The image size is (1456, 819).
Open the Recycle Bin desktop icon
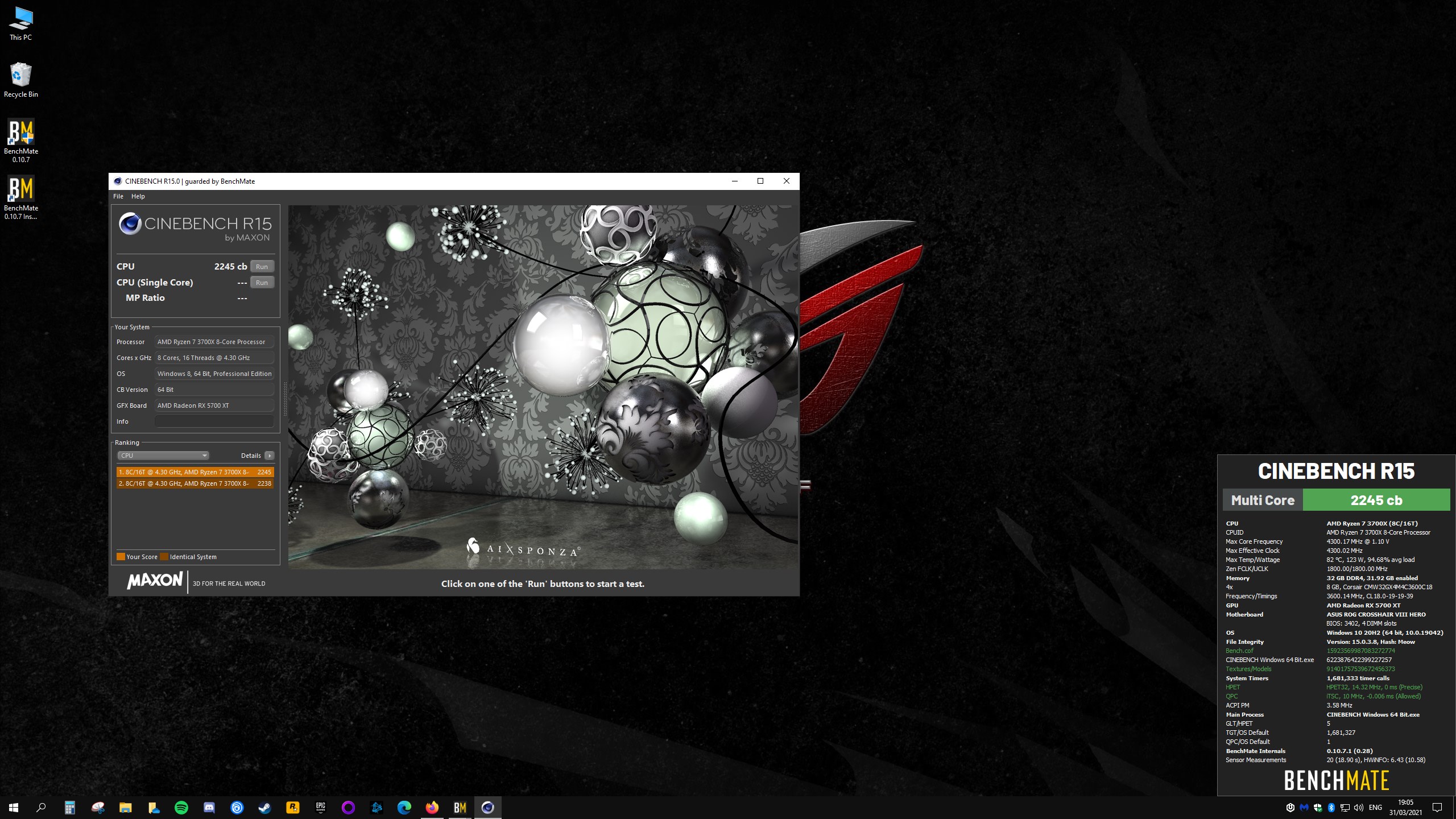pyautogui.click(x=21, y=80)
